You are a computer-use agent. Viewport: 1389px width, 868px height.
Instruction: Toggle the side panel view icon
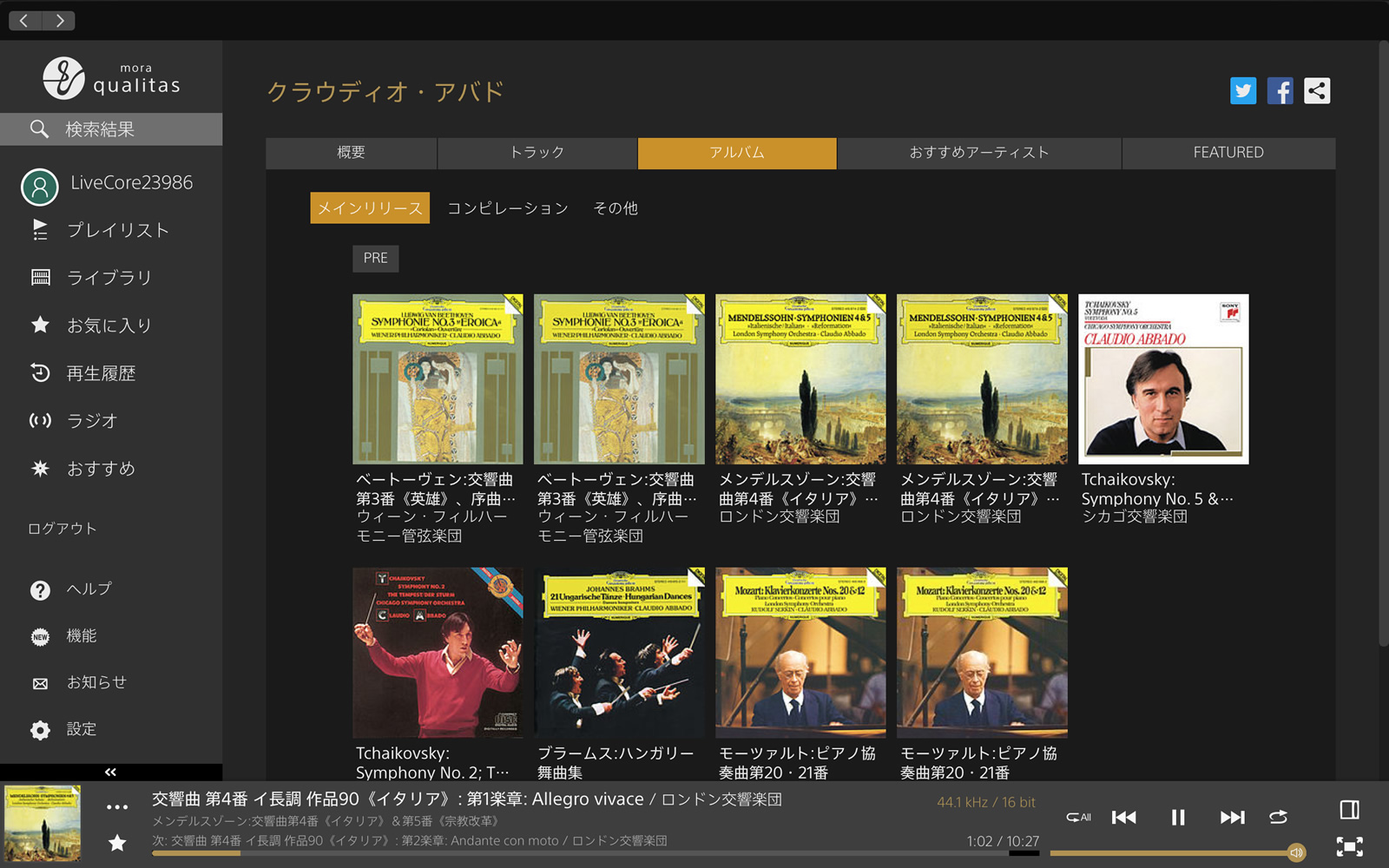point(1349,810)
